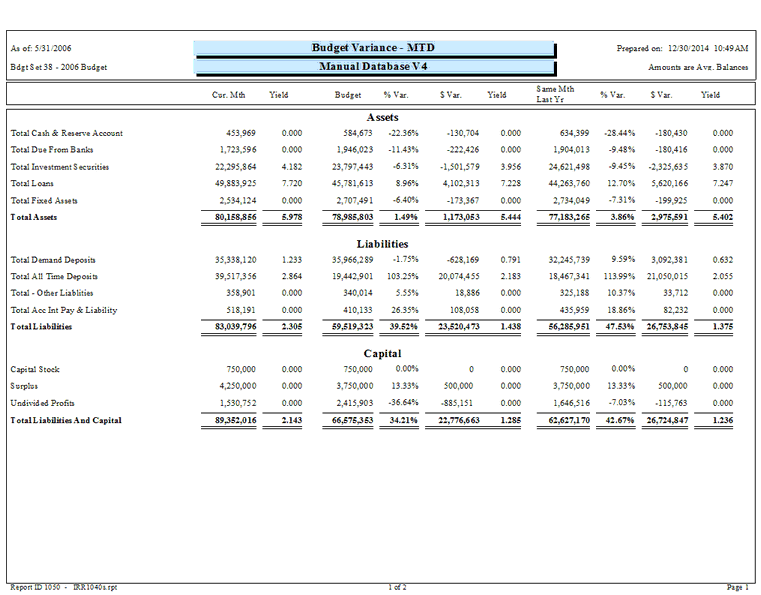The width and height of the screenshot is (761, 595).
Task: Select the Assets section heading
Action: pyautogui.click(x=383, y=117)
